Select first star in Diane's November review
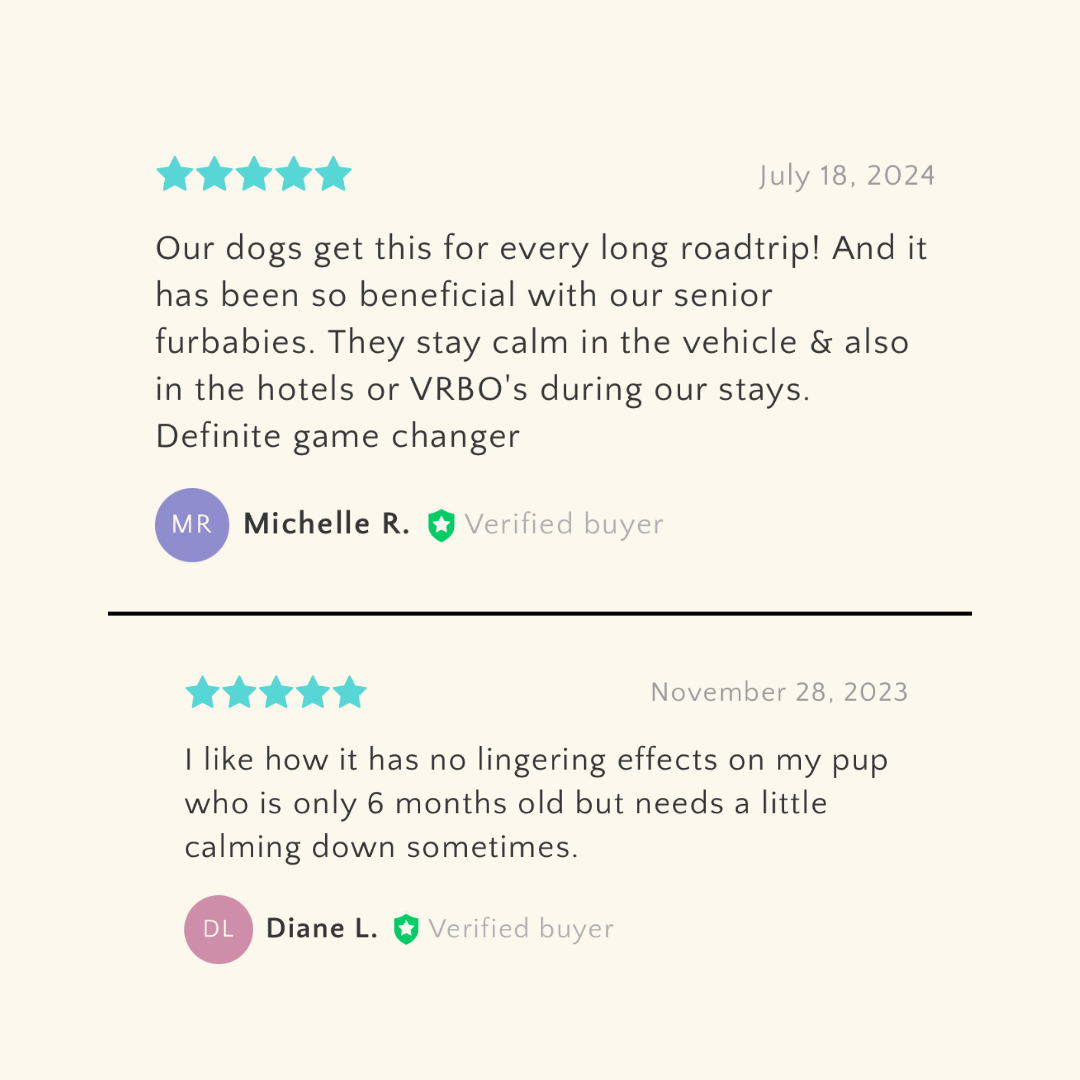Viewport: 1080px width, 1080px height. (x=203, y=692)
